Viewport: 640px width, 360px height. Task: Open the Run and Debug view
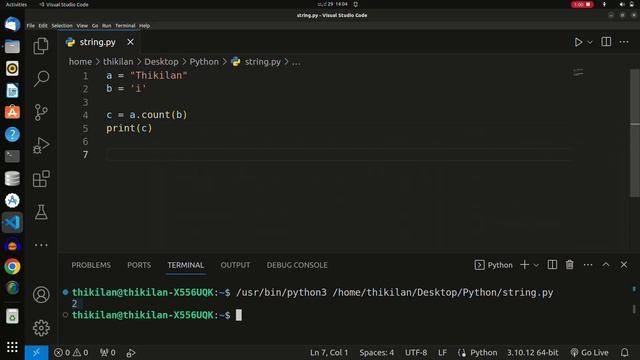41,145
